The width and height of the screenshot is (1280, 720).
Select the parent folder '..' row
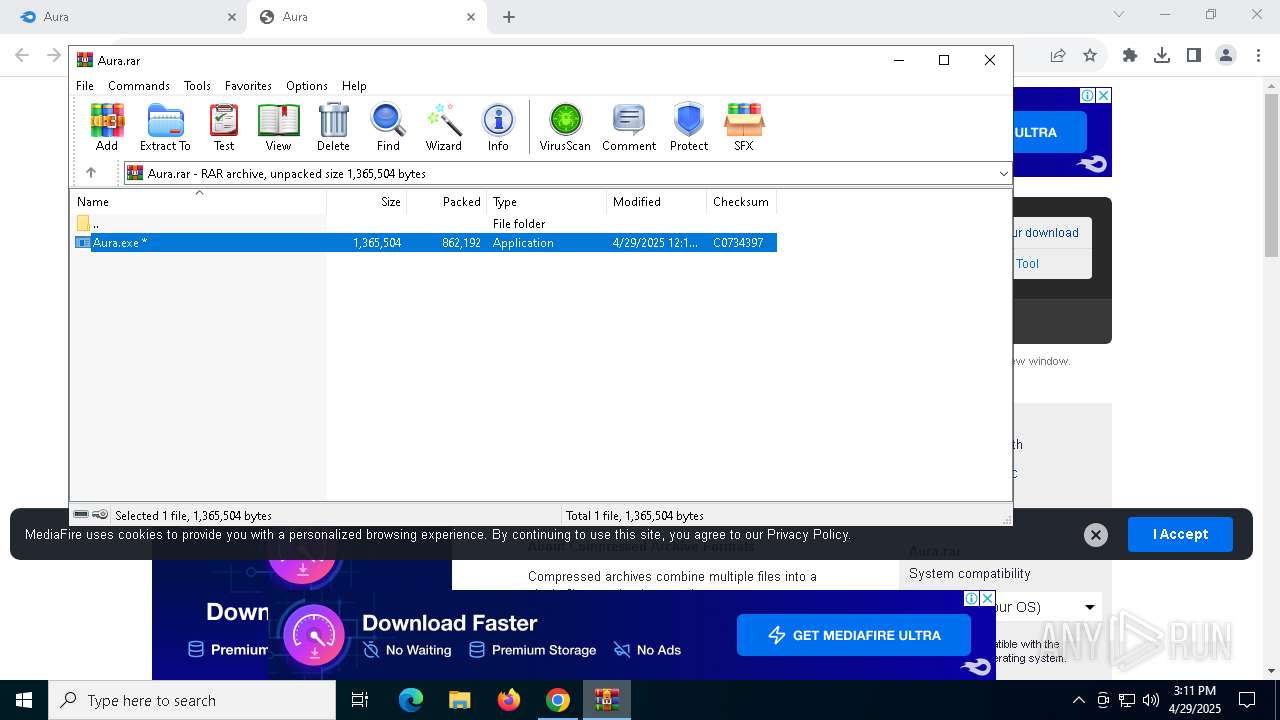coord(424,224)
